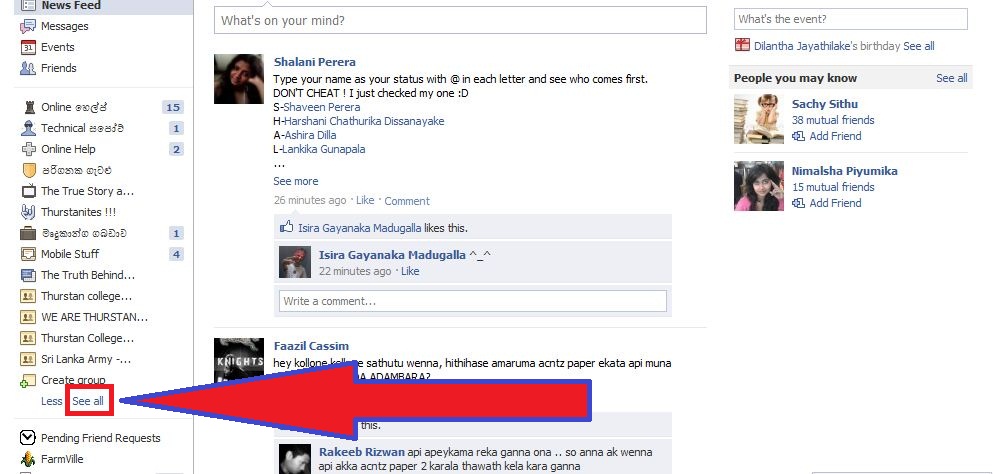Screen dimensions: 993x474
Task: Collapse the groups list with Less
Action: tap(52, 401)
